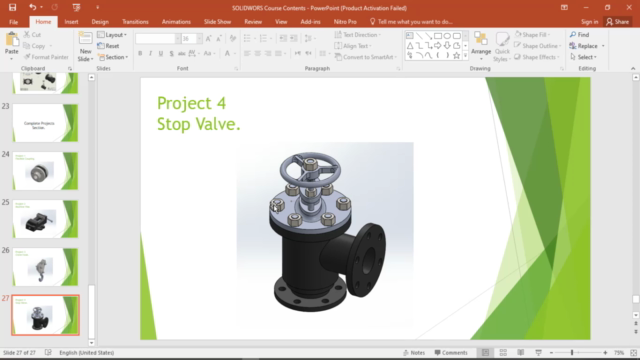640x360 pixels.
Task: Toggle Align Left paragraph
Action: click(247, 53)
